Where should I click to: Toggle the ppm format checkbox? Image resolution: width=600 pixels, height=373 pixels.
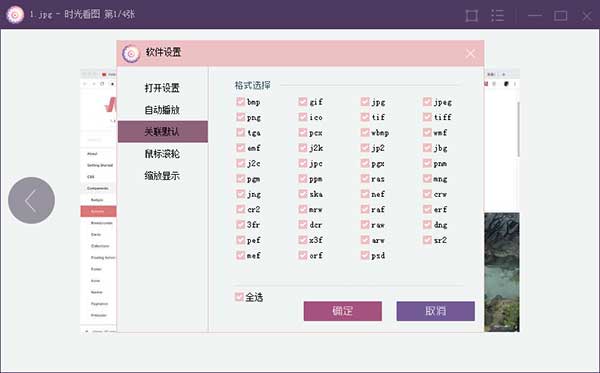[x=303, y=179]
